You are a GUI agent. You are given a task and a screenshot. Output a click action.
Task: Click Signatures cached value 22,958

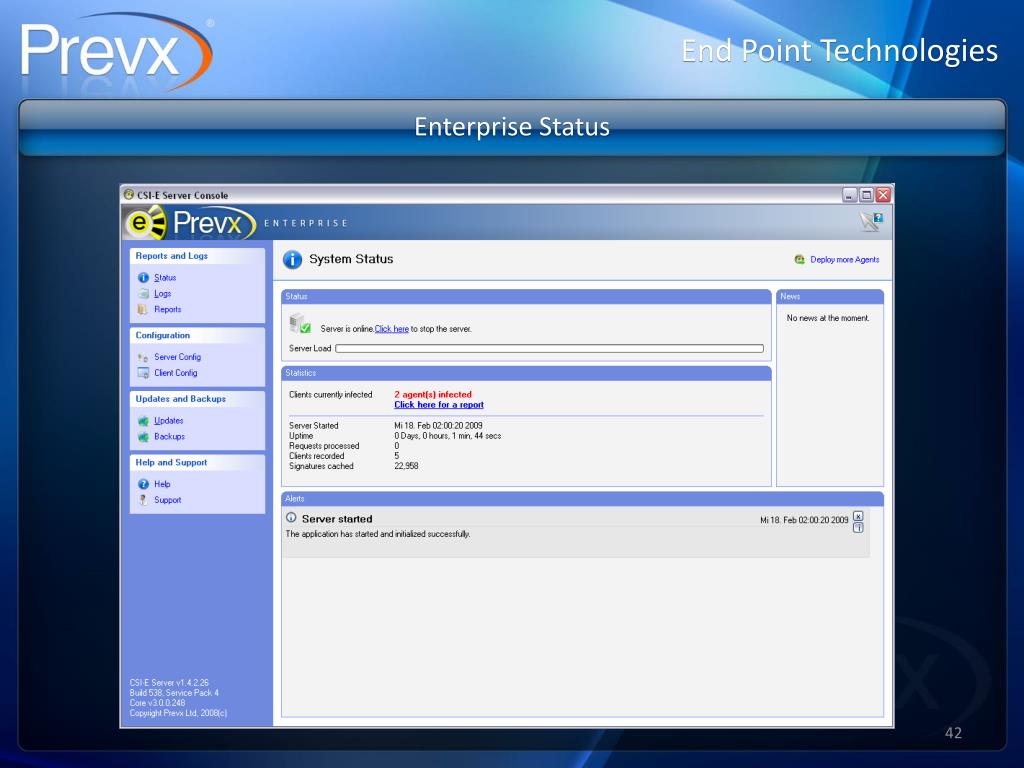click(x=406, y=466)
